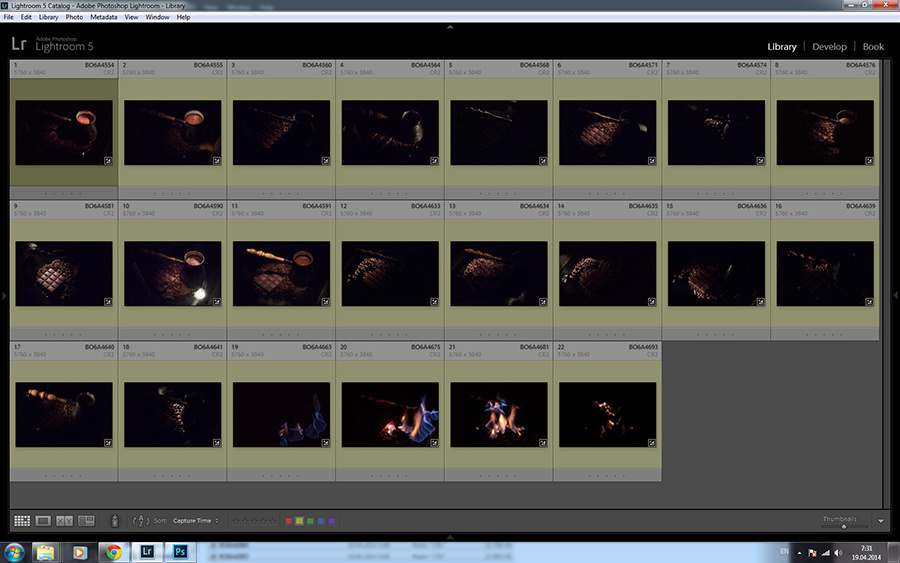Expand the hidden left panel via edge arrow
The image size is (900, 563).
4,295
